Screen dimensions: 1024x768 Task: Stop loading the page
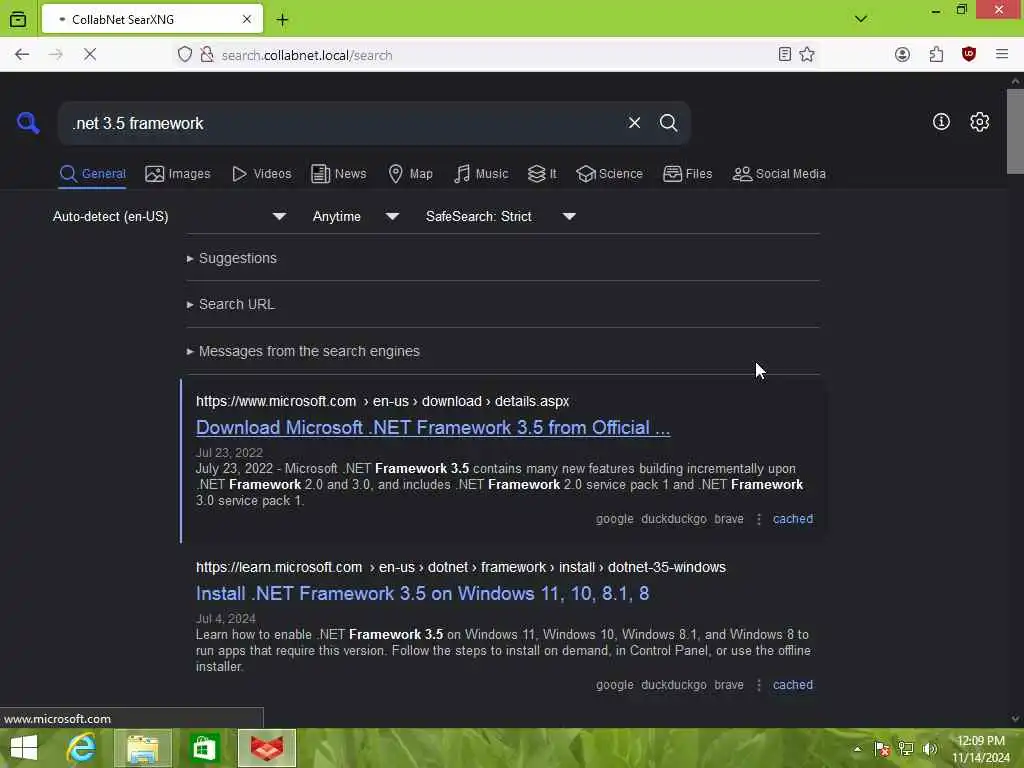pyautogui.click(x=90, y=55)
